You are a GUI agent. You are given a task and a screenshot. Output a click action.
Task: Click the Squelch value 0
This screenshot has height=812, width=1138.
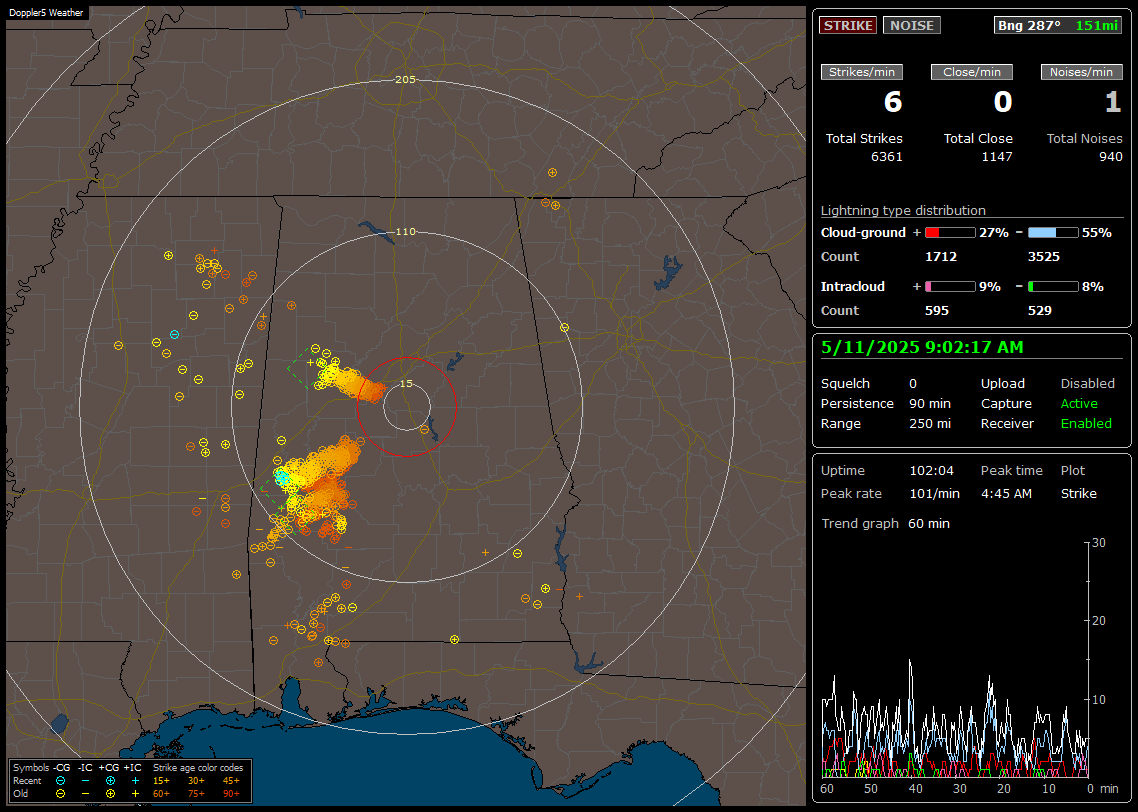click(x=913, y=384)
